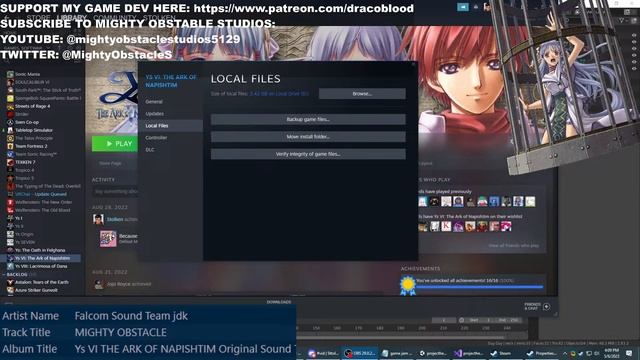Show hidden system tray icons
Image resolution: width=640 pixels, height=360 pixels.
click(x=565, y=353)
